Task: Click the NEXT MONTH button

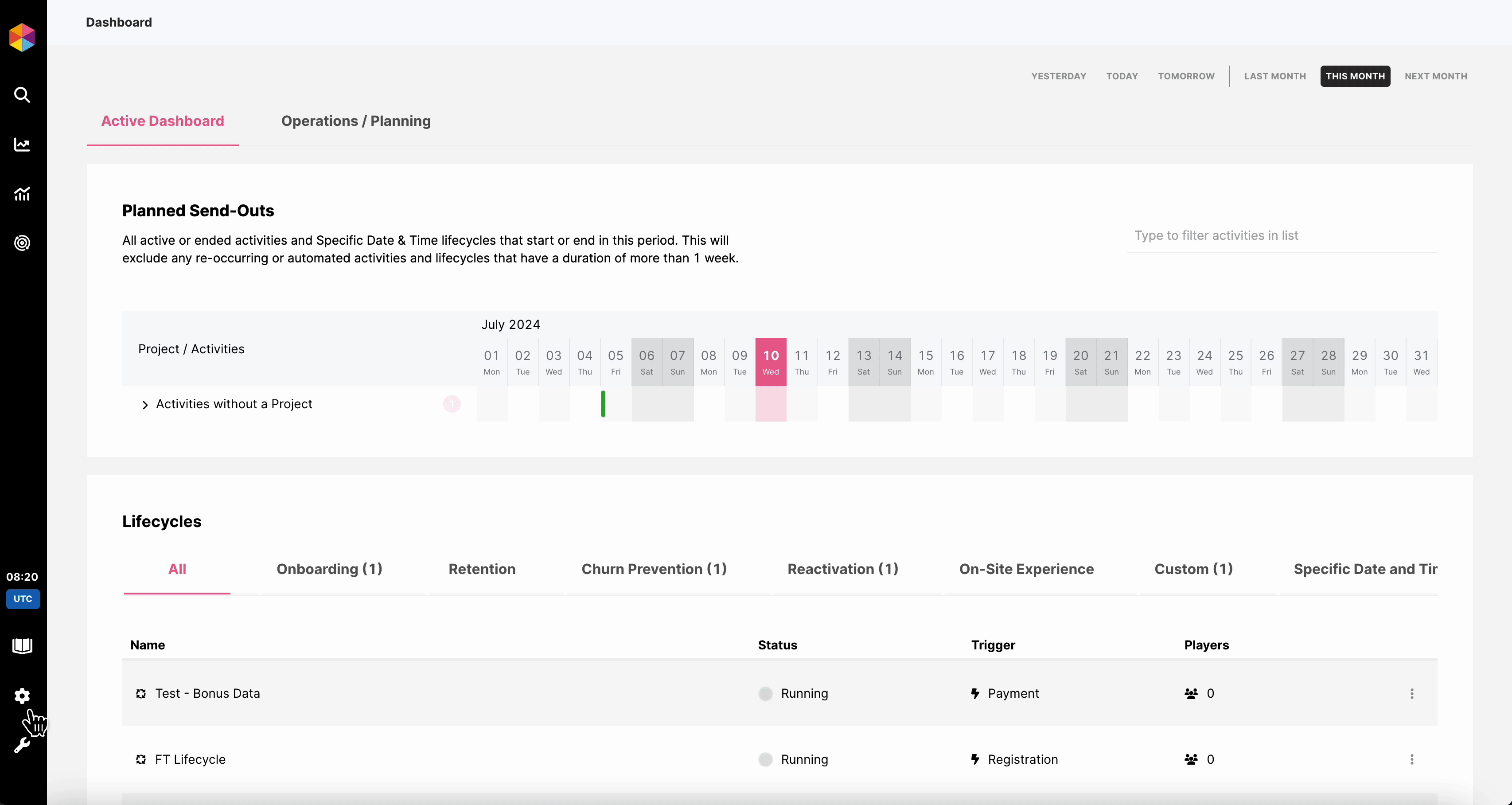Action: click(1436, 76)
